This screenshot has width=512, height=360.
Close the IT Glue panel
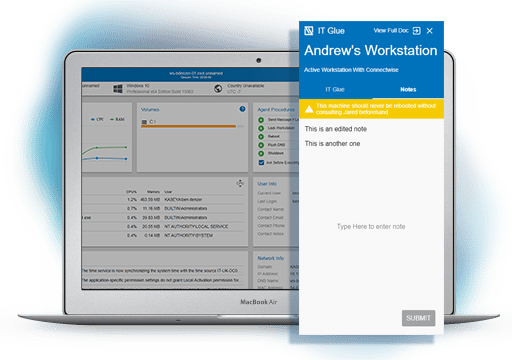tap(430, 31)
